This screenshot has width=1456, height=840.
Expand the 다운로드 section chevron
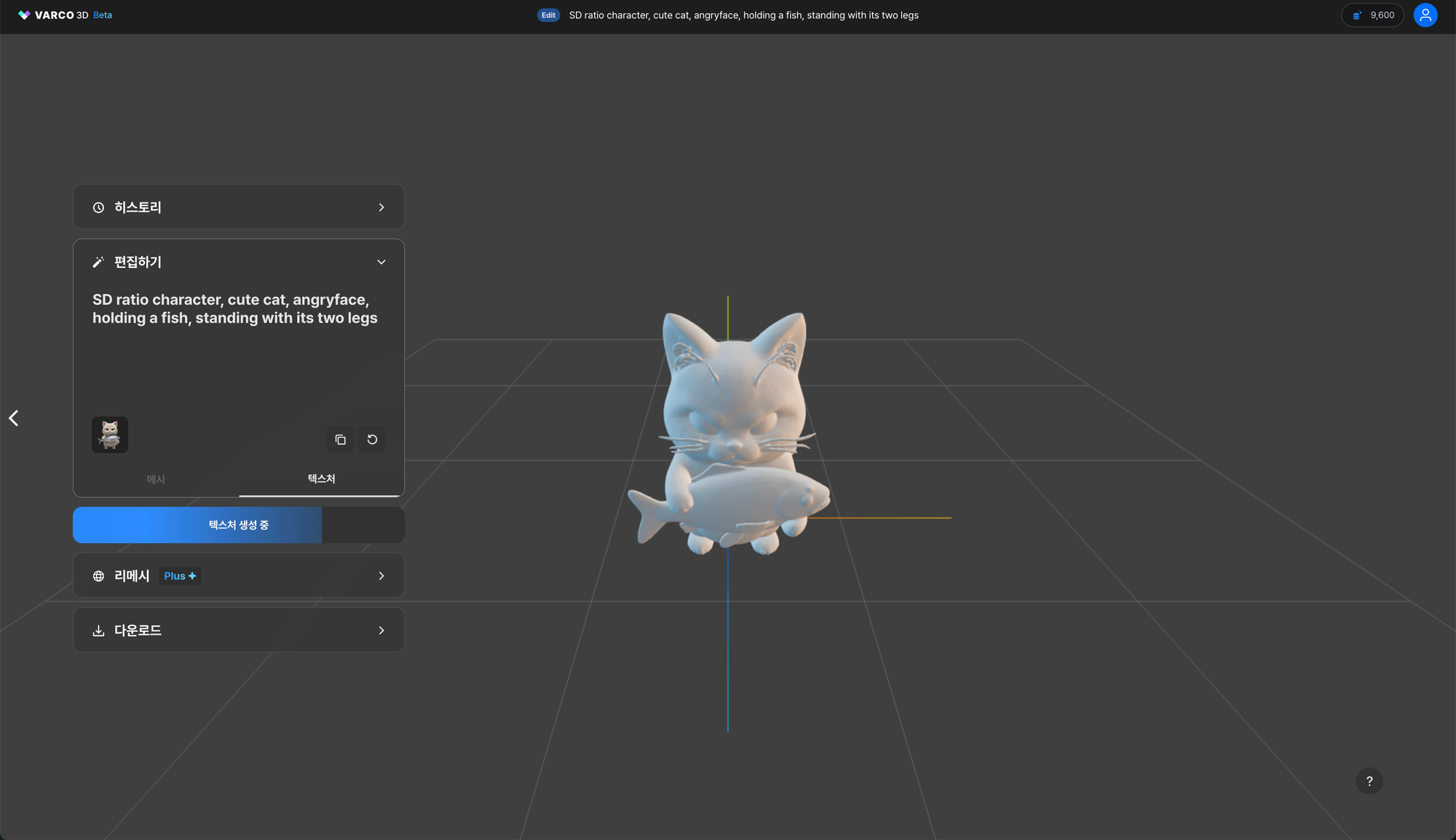[x=381, y=630]
